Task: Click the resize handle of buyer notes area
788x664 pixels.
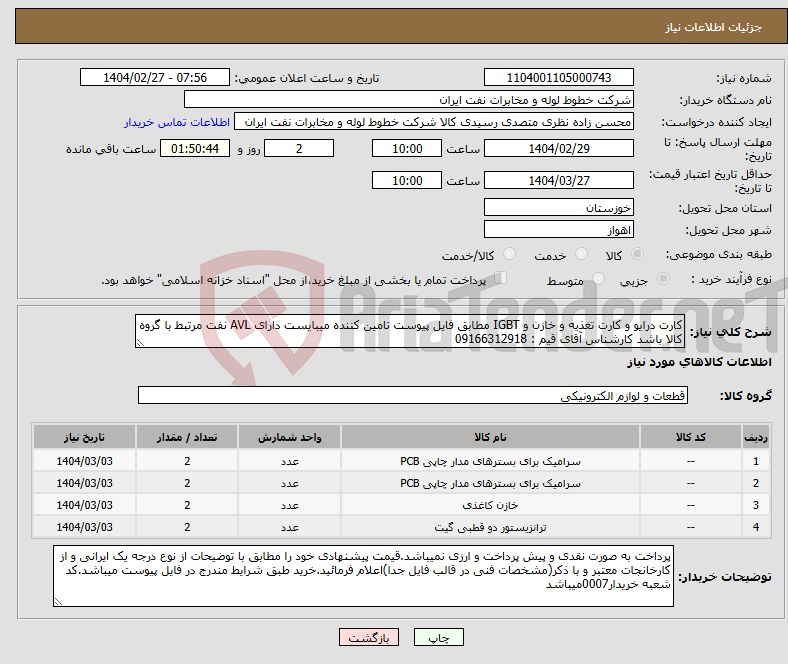Action: click(x=58, y=601)
